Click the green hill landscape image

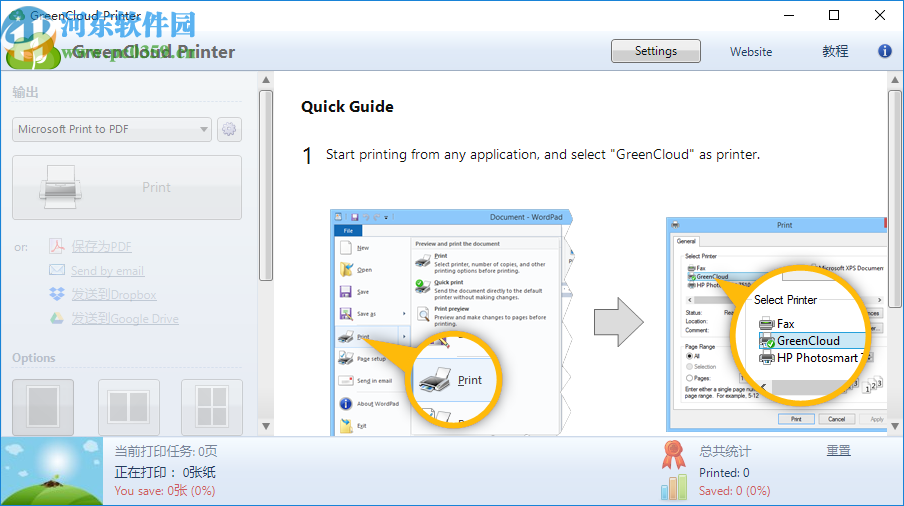tap(52, 471)
